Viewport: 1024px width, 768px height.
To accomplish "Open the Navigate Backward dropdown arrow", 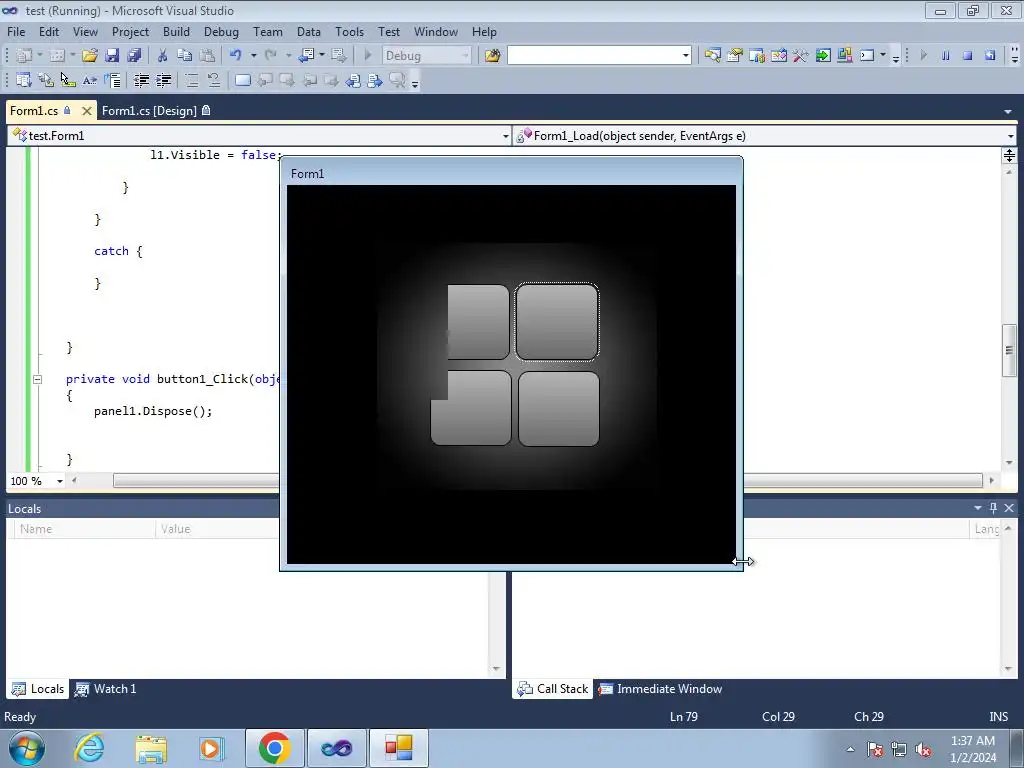I will [322, 56].
